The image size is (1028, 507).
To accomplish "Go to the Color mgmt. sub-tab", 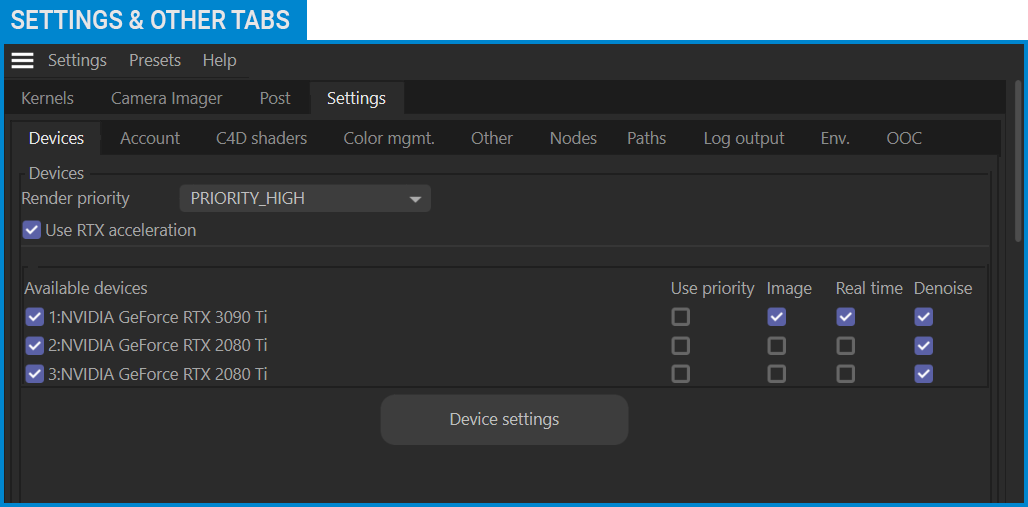I will (389, 138).
